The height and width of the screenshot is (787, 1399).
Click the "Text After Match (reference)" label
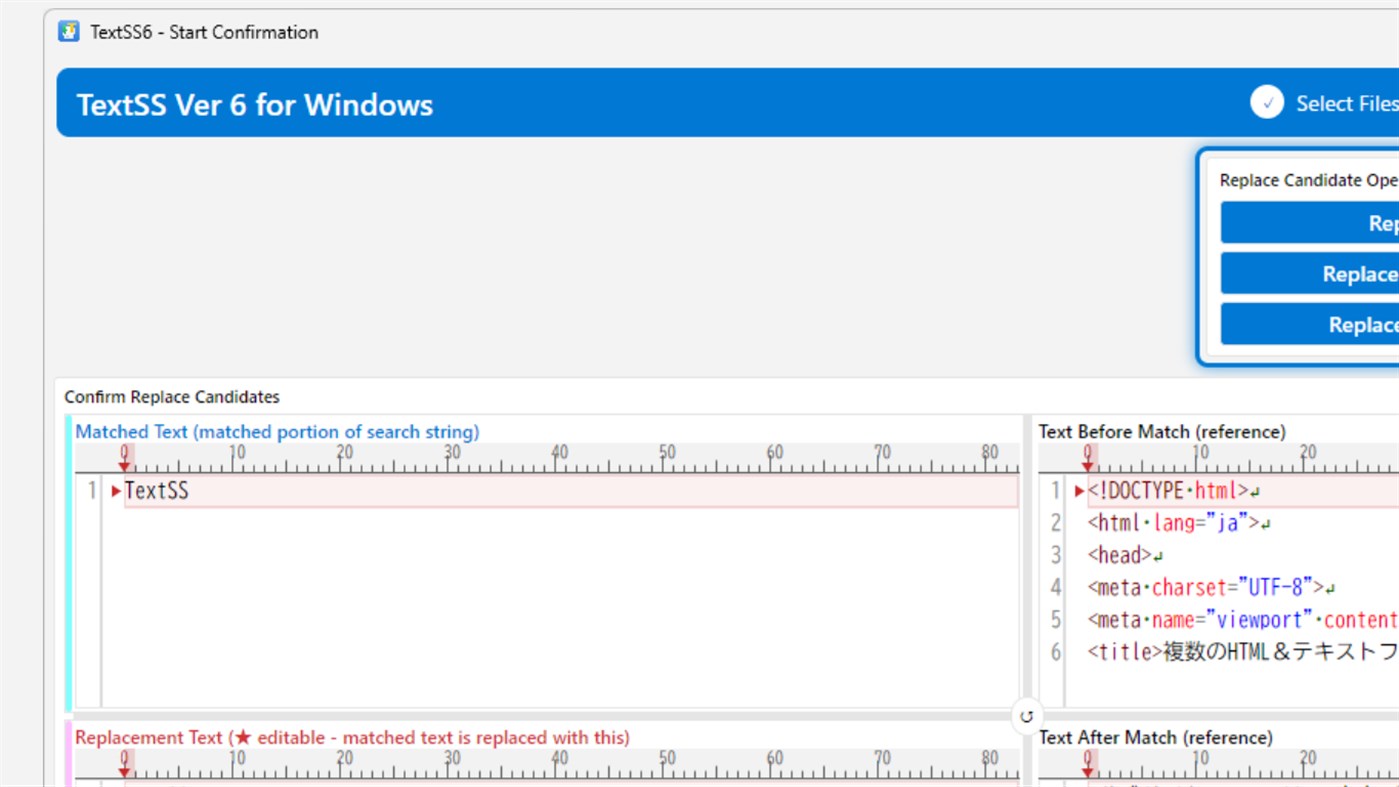click(1156, 738)
